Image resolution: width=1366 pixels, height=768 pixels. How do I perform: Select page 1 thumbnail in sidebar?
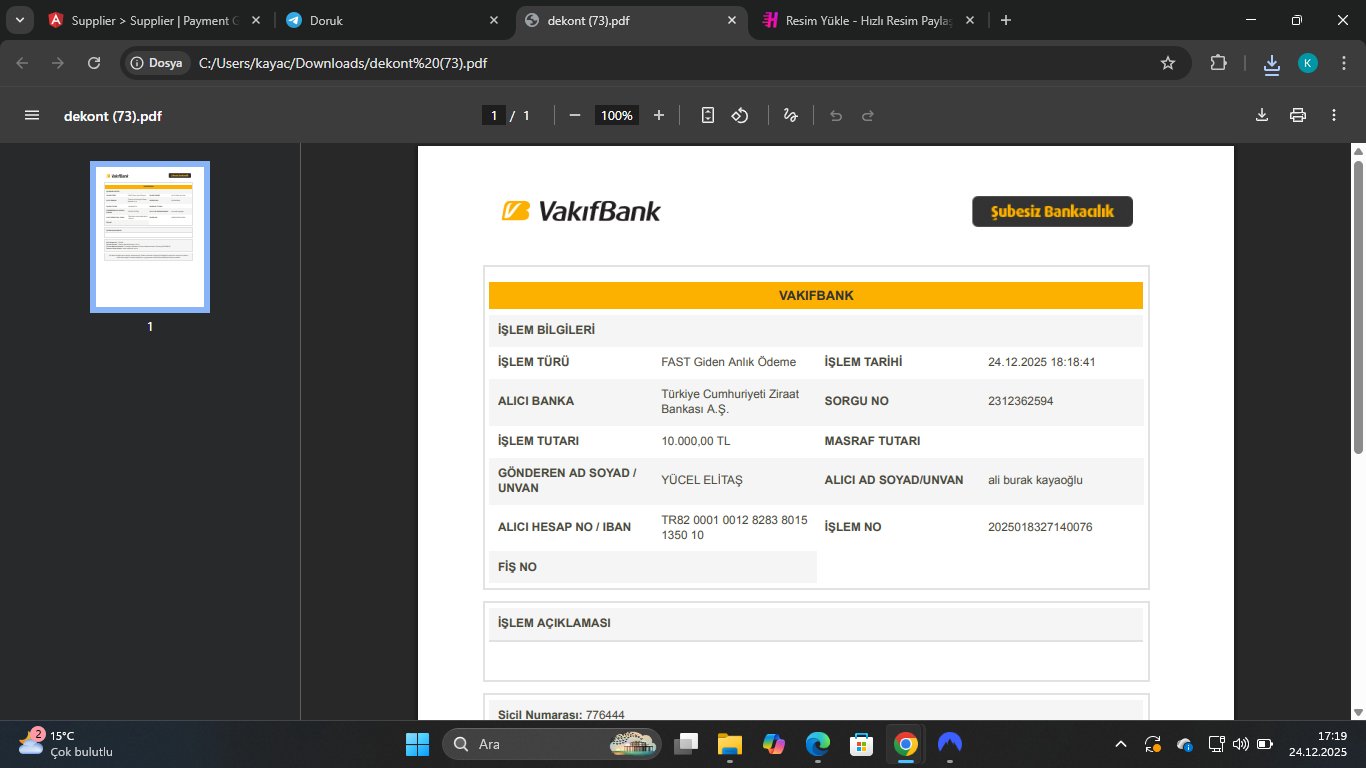tap(150, 237)
